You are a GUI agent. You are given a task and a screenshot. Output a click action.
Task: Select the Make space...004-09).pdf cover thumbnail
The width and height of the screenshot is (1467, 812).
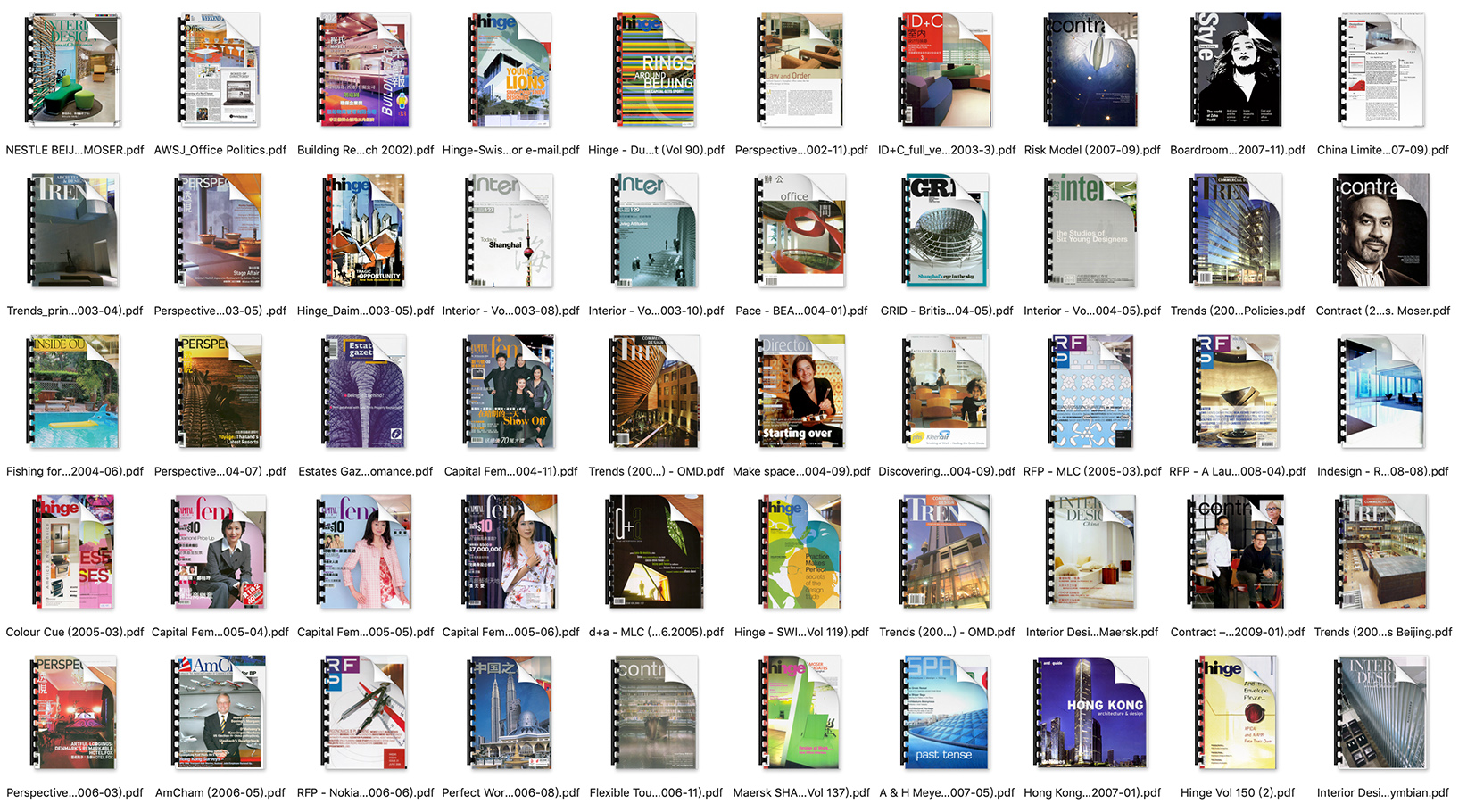(x=801, y=391)
